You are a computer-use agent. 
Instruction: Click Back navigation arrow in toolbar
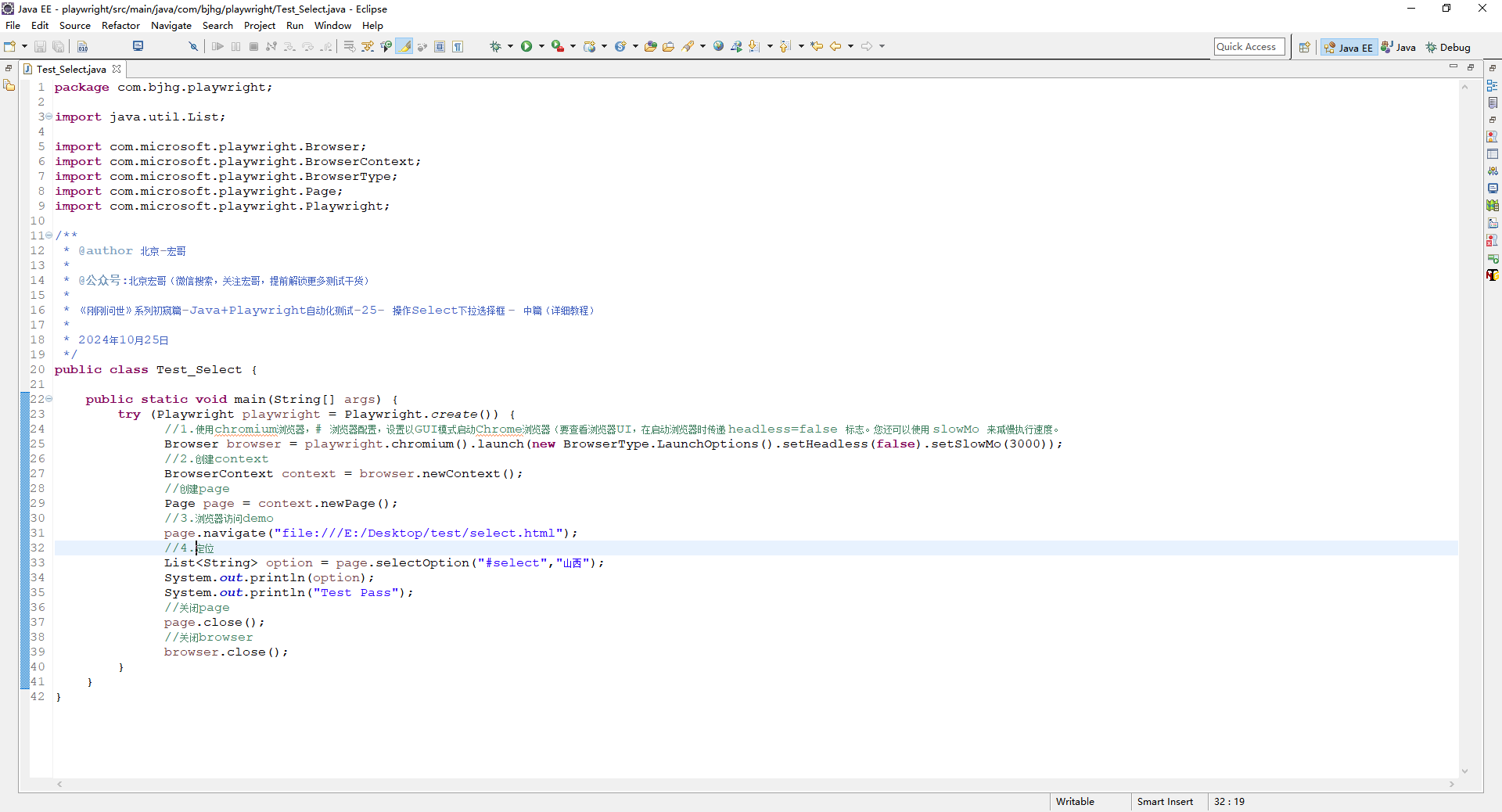click(x=835, y=47)
